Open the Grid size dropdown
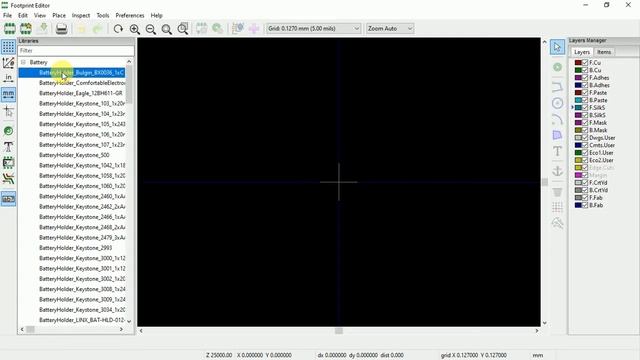 click(x=313, y=29)
